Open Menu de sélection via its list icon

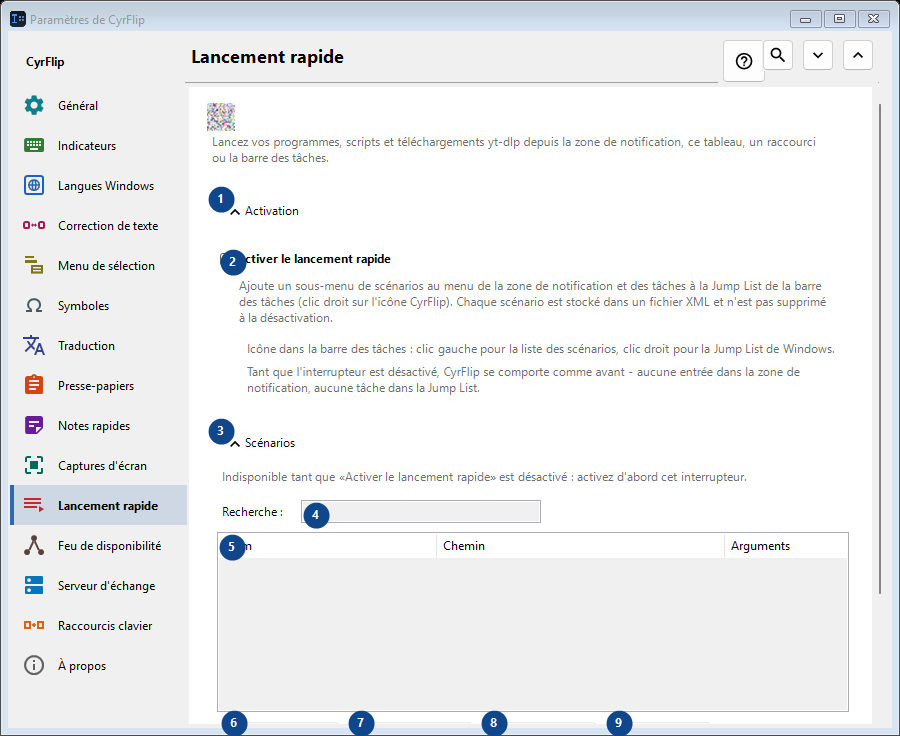tap(34, 265)
